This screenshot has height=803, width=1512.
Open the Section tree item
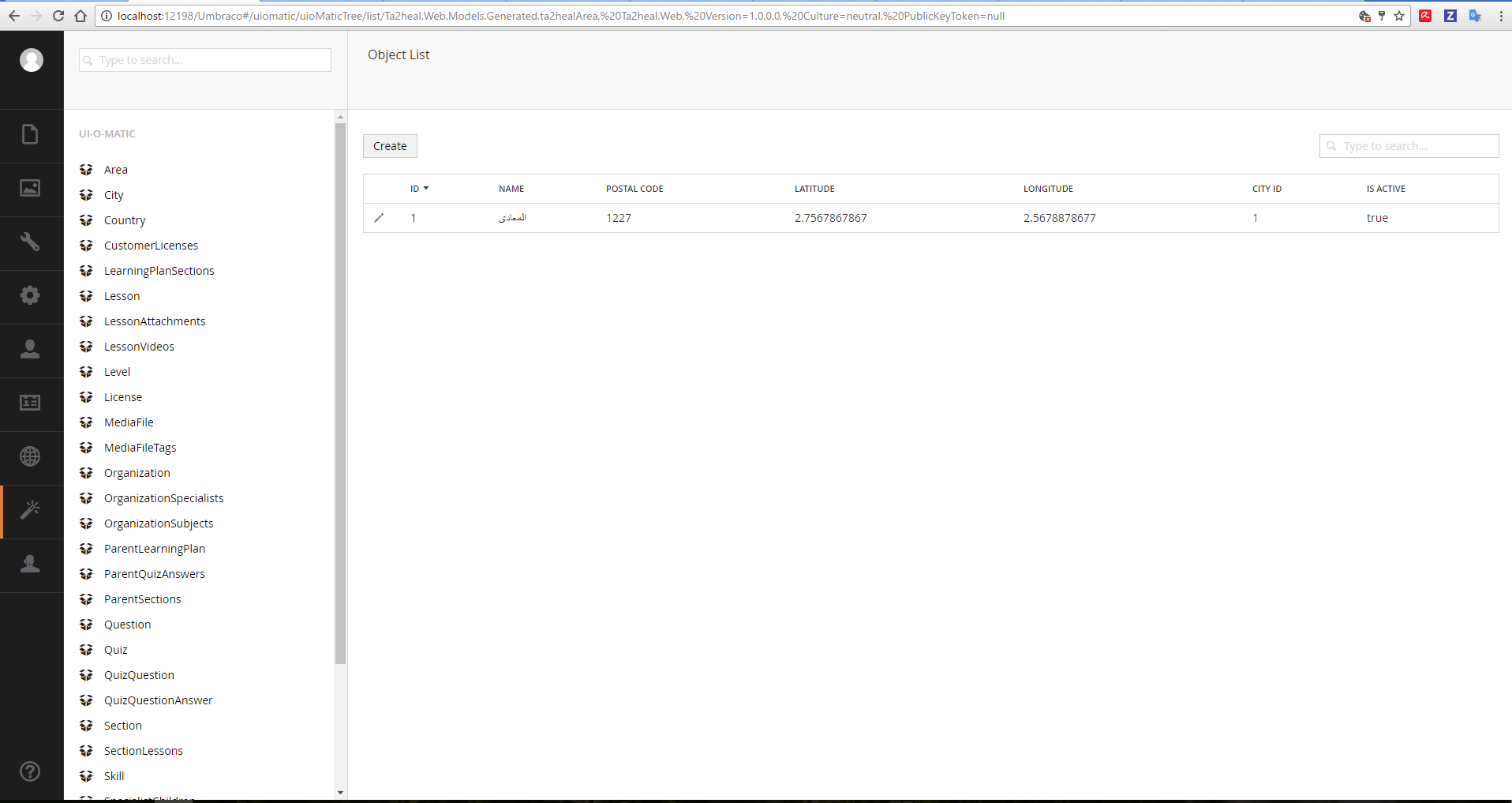click(122, 726)
